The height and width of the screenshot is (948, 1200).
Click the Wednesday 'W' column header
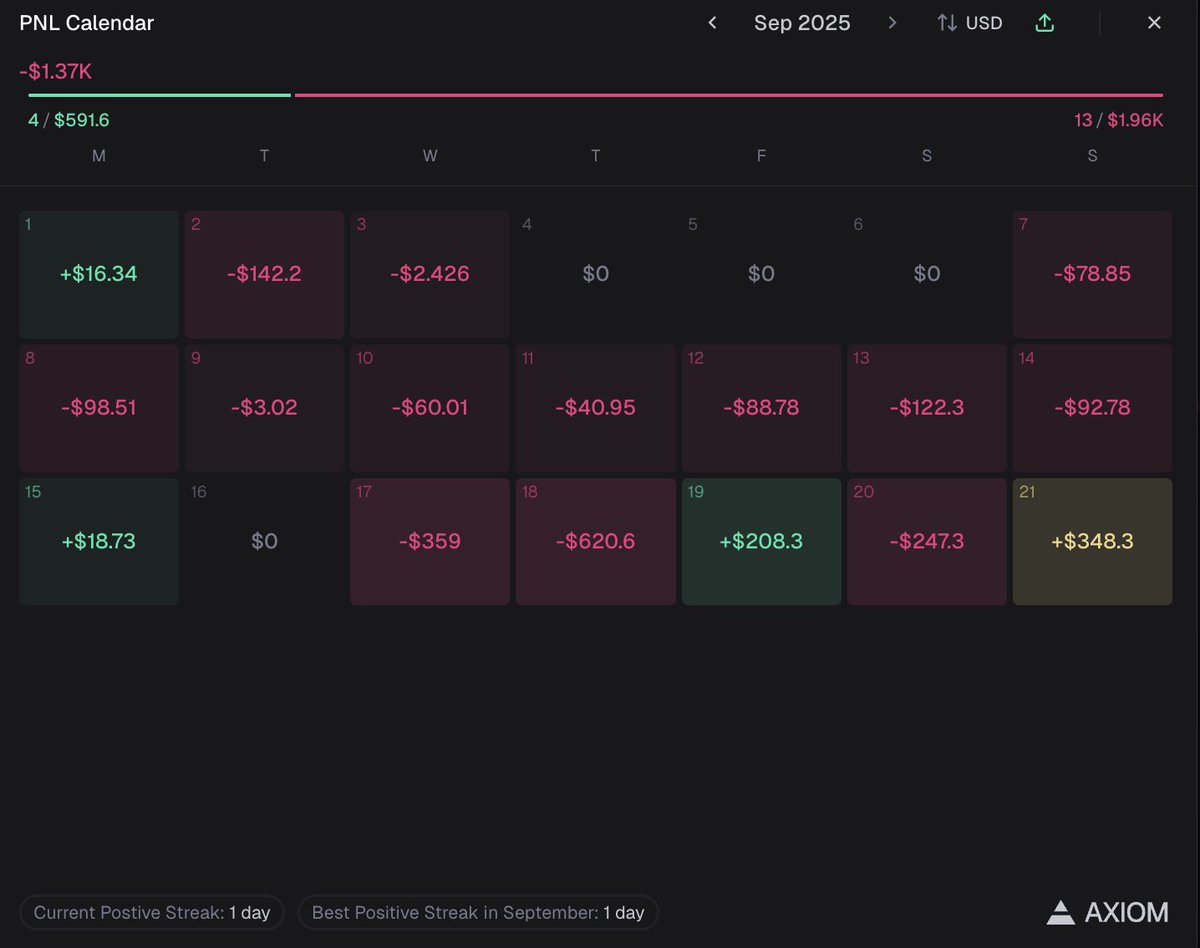430,156
